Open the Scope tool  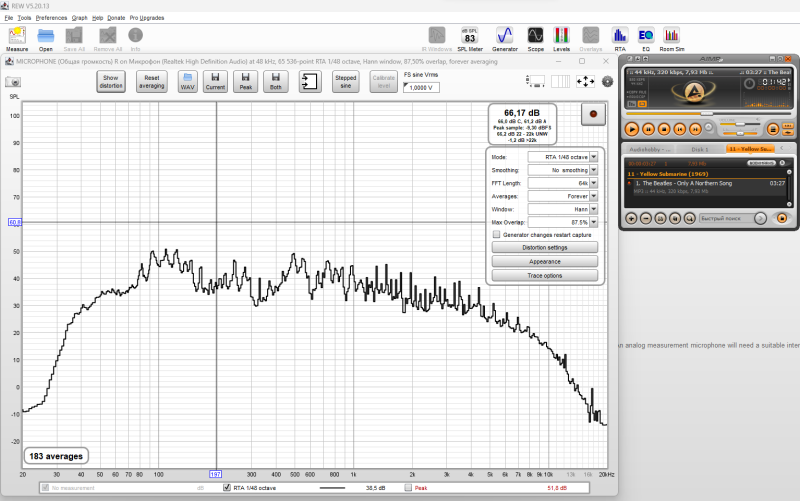coord(535,39)
